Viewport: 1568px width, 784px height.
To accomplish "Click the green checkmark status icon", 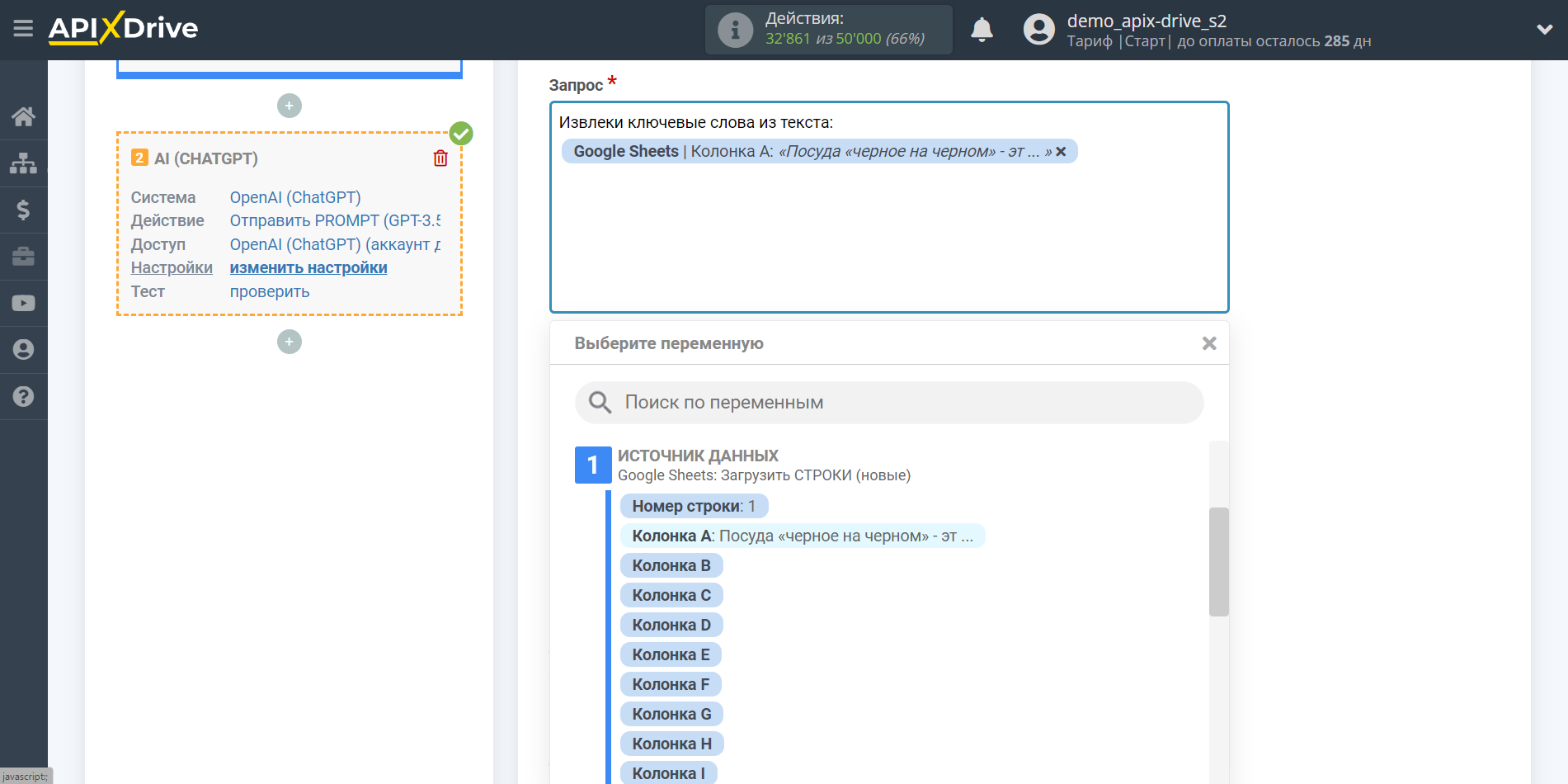I will tap(461, 133).
